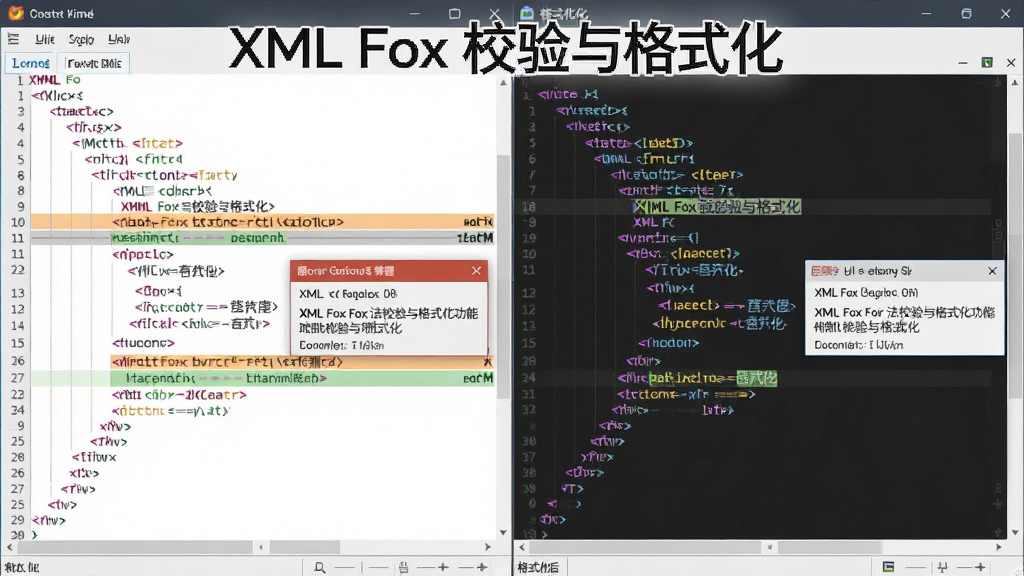Open the hamburger menu icon in left window
Image resolution: width=1024 pixels, height=576 pixels.
coord(13,39)
